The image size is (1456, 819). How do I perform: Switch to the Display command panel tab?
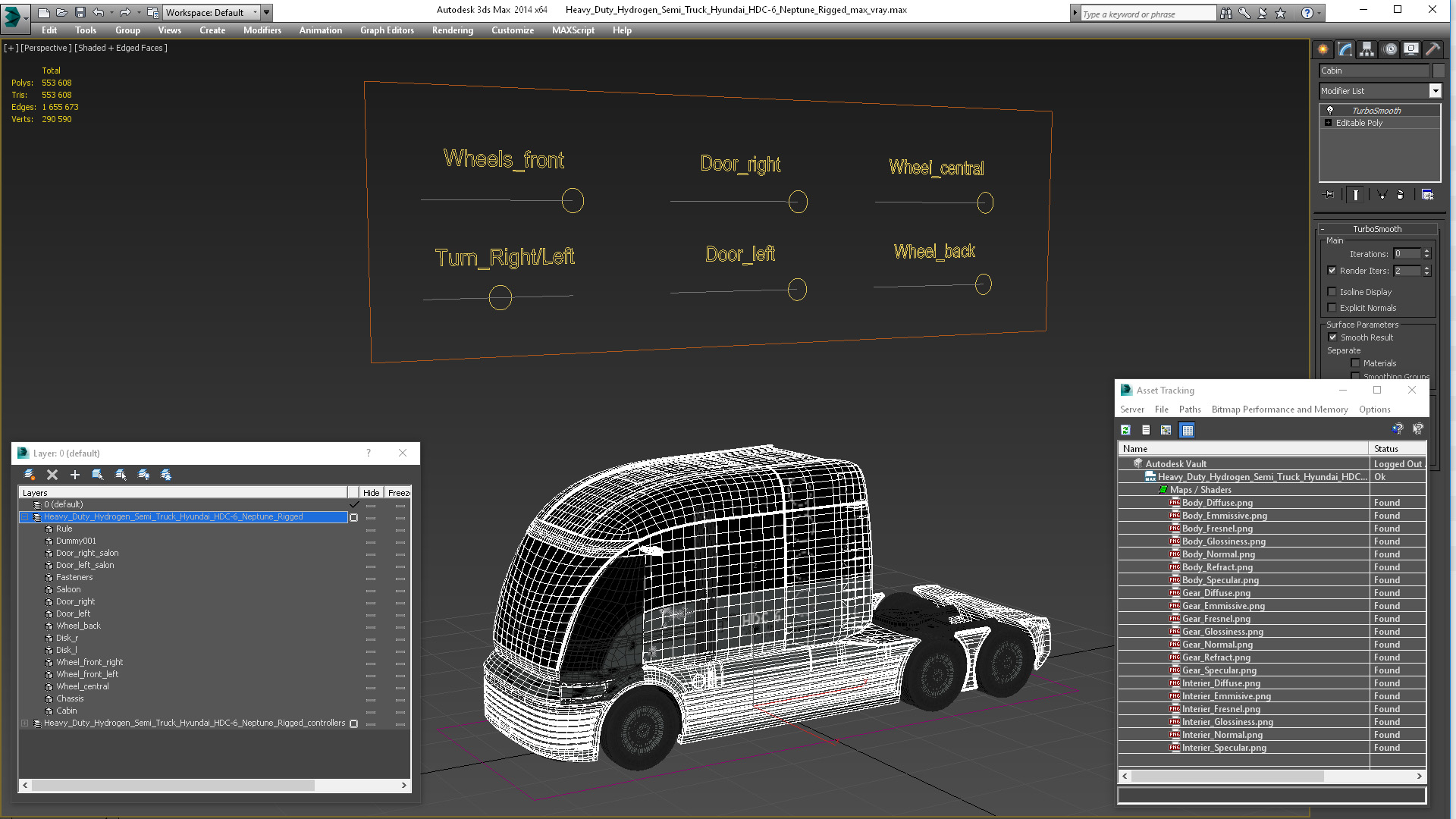pyautogui.click(x=1411, y=49)
